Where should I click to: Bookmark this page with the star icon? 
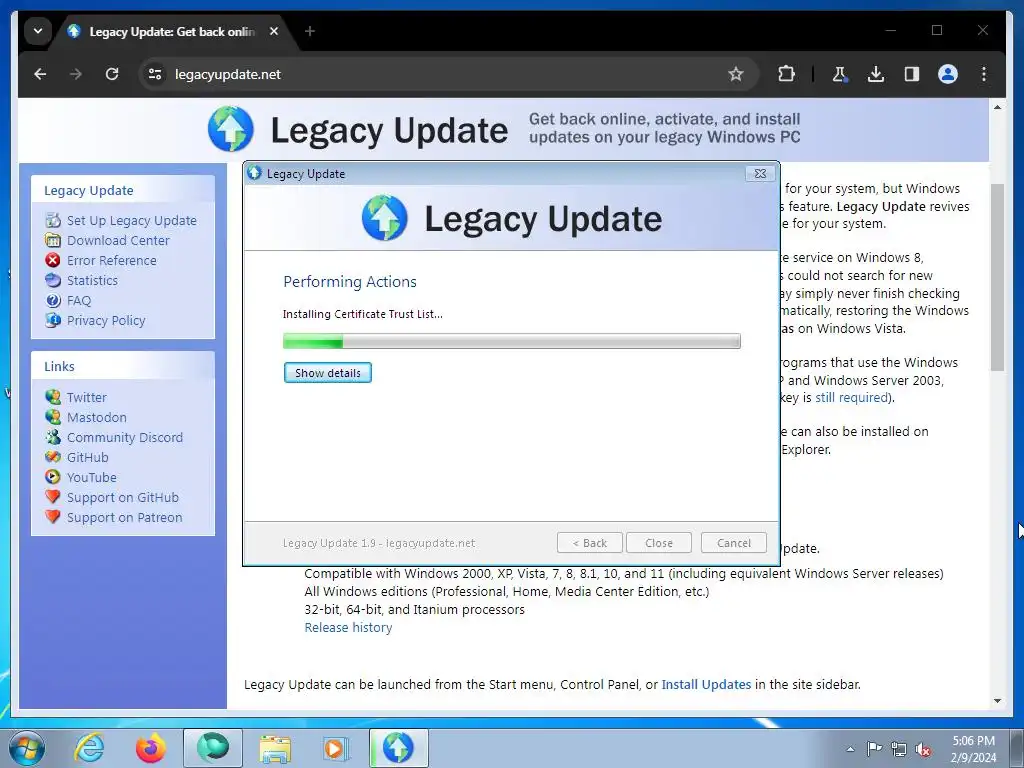click(735, 74)
